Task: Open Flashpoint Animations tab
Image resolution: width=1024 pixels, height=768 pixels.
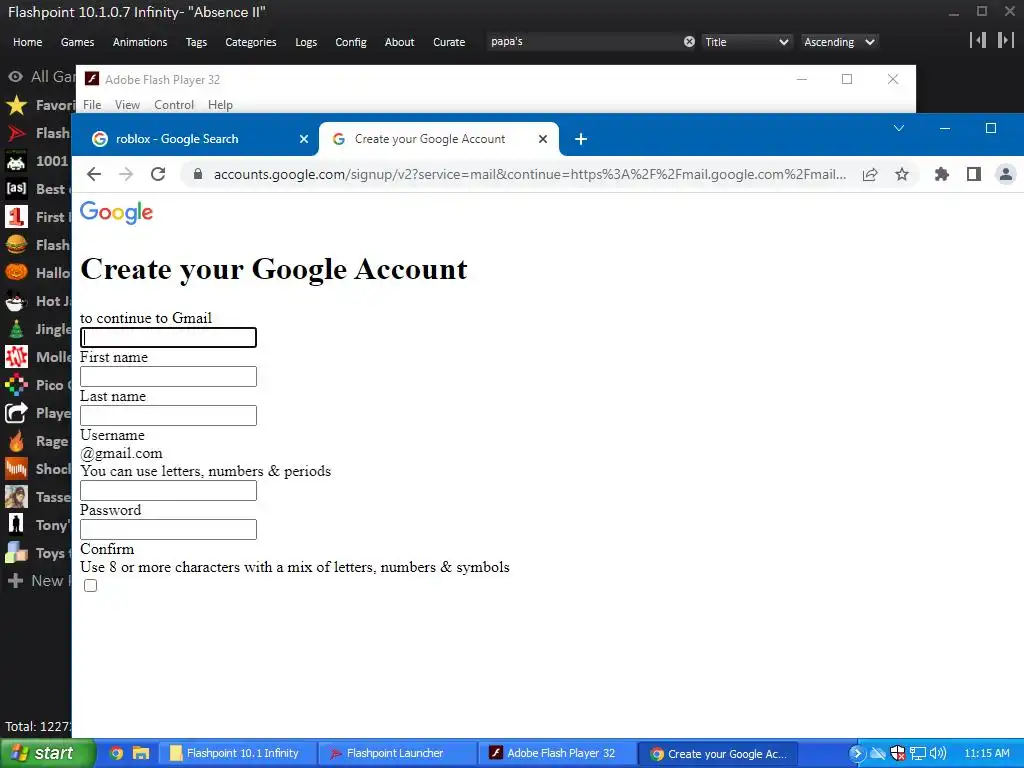Action: pos(140,42)
